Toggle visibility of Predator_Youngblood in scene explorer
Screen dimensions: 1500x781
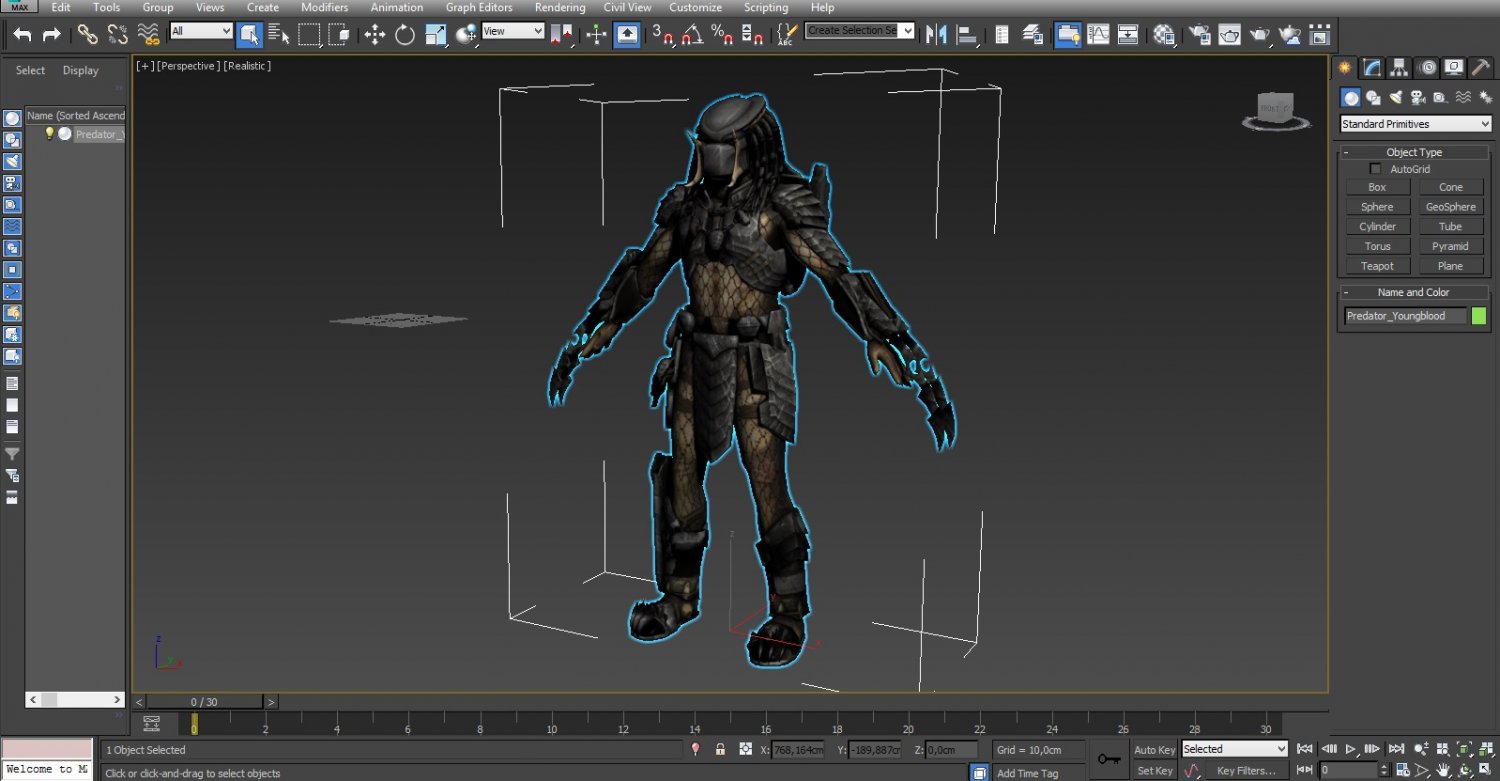coord(49,134)
